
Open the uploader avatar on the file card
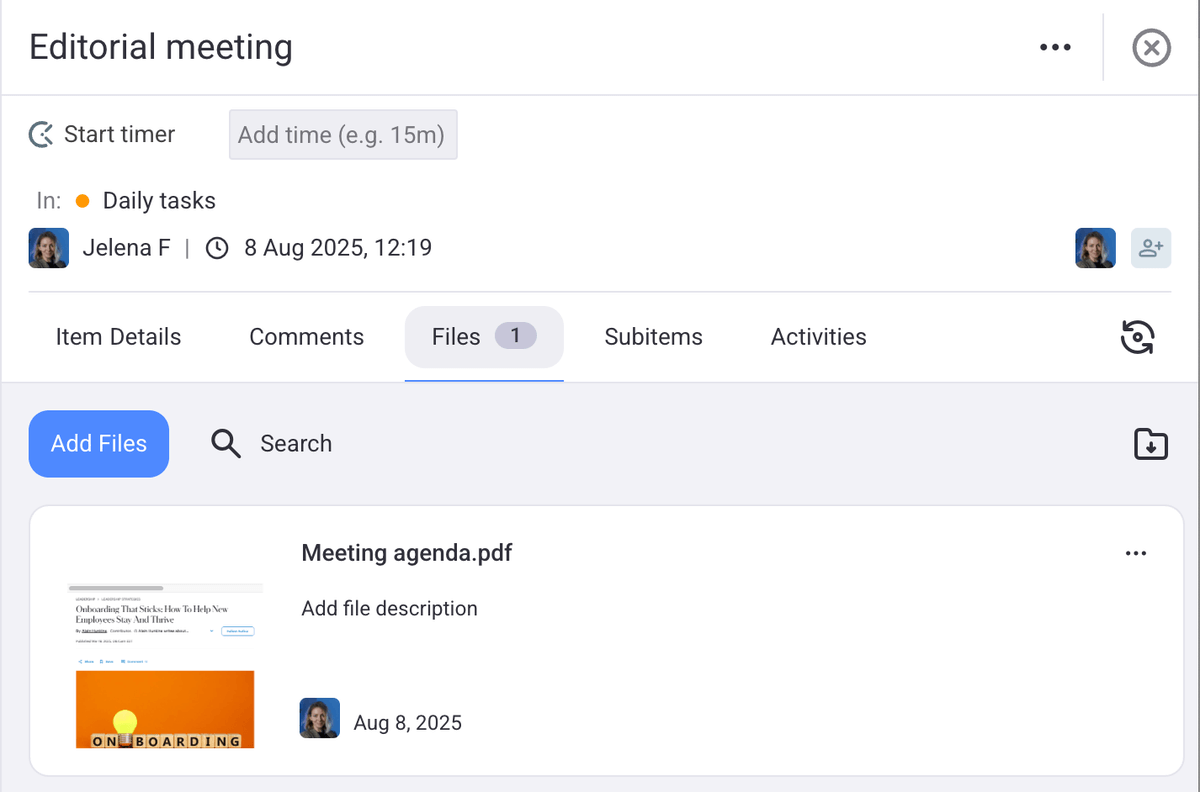[319, 718]
